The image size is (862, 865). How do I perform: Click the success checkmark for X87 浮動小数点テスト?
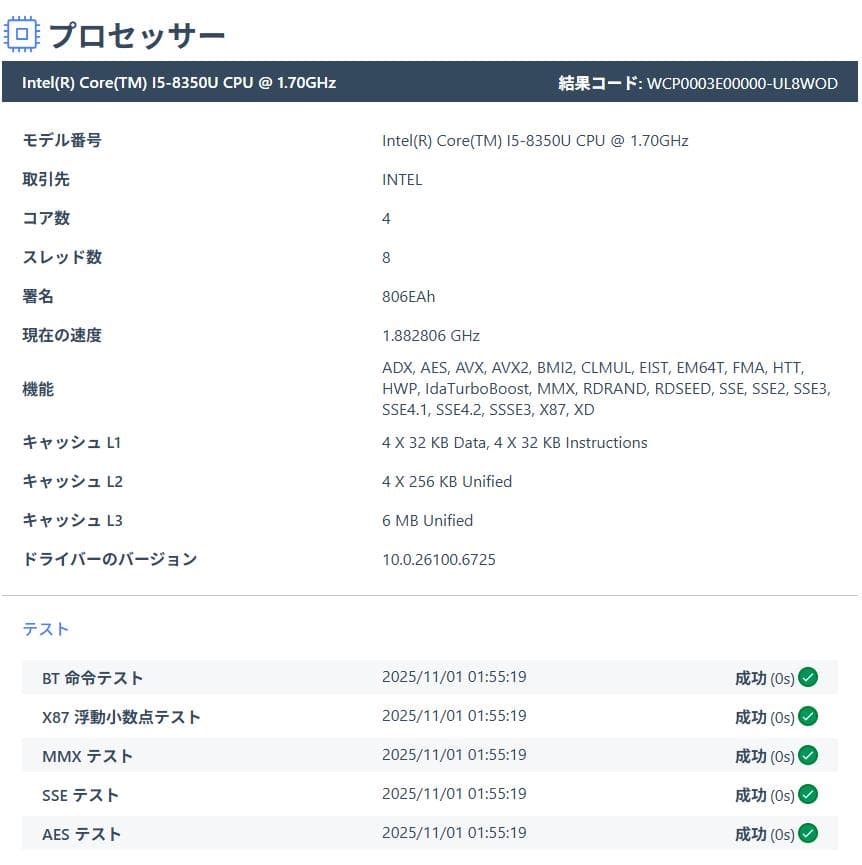806,716
